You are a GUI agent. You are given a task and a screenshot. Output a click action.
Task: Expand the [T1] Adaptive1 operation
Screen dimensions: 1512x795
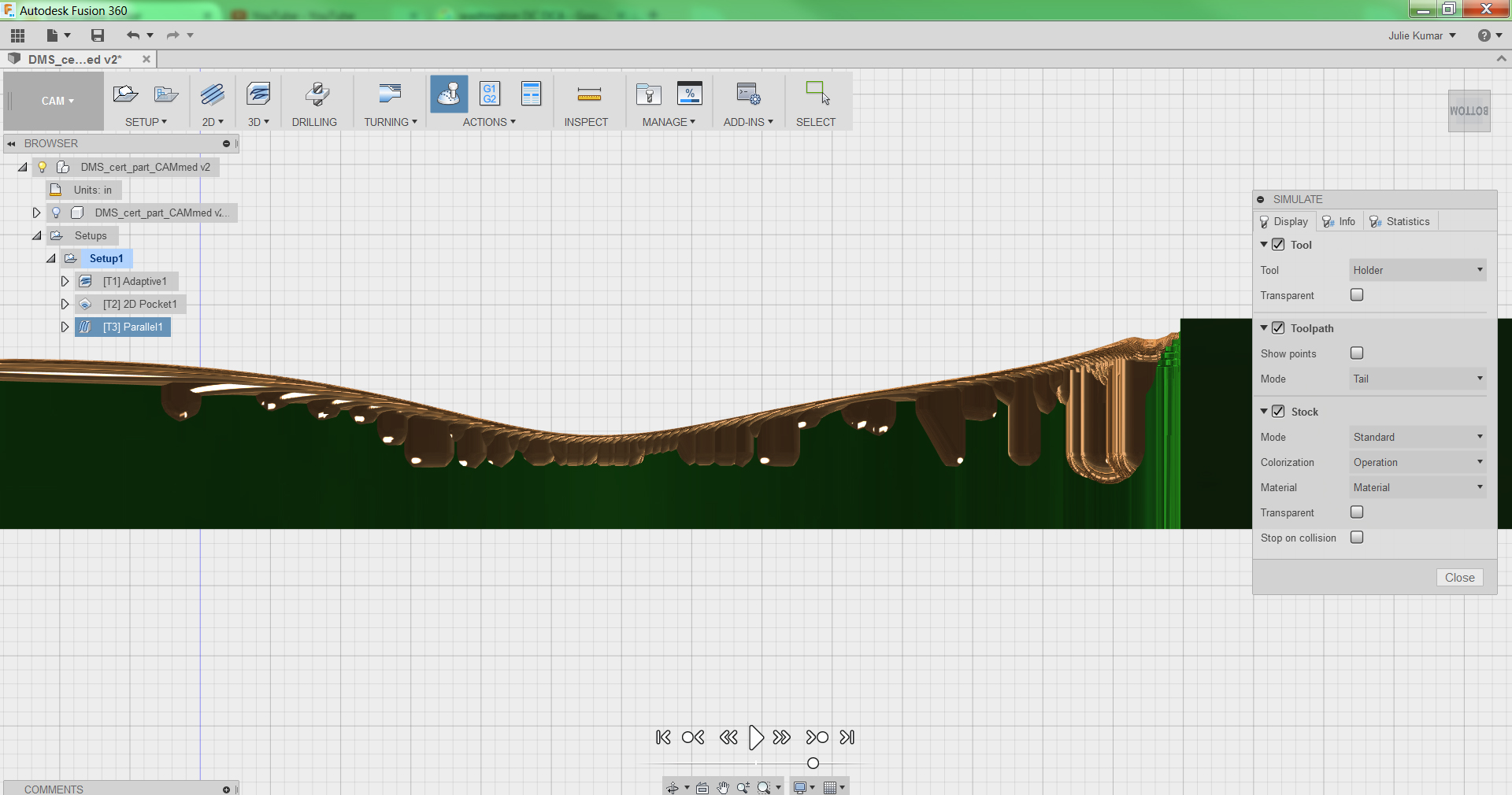pos(65,281)
